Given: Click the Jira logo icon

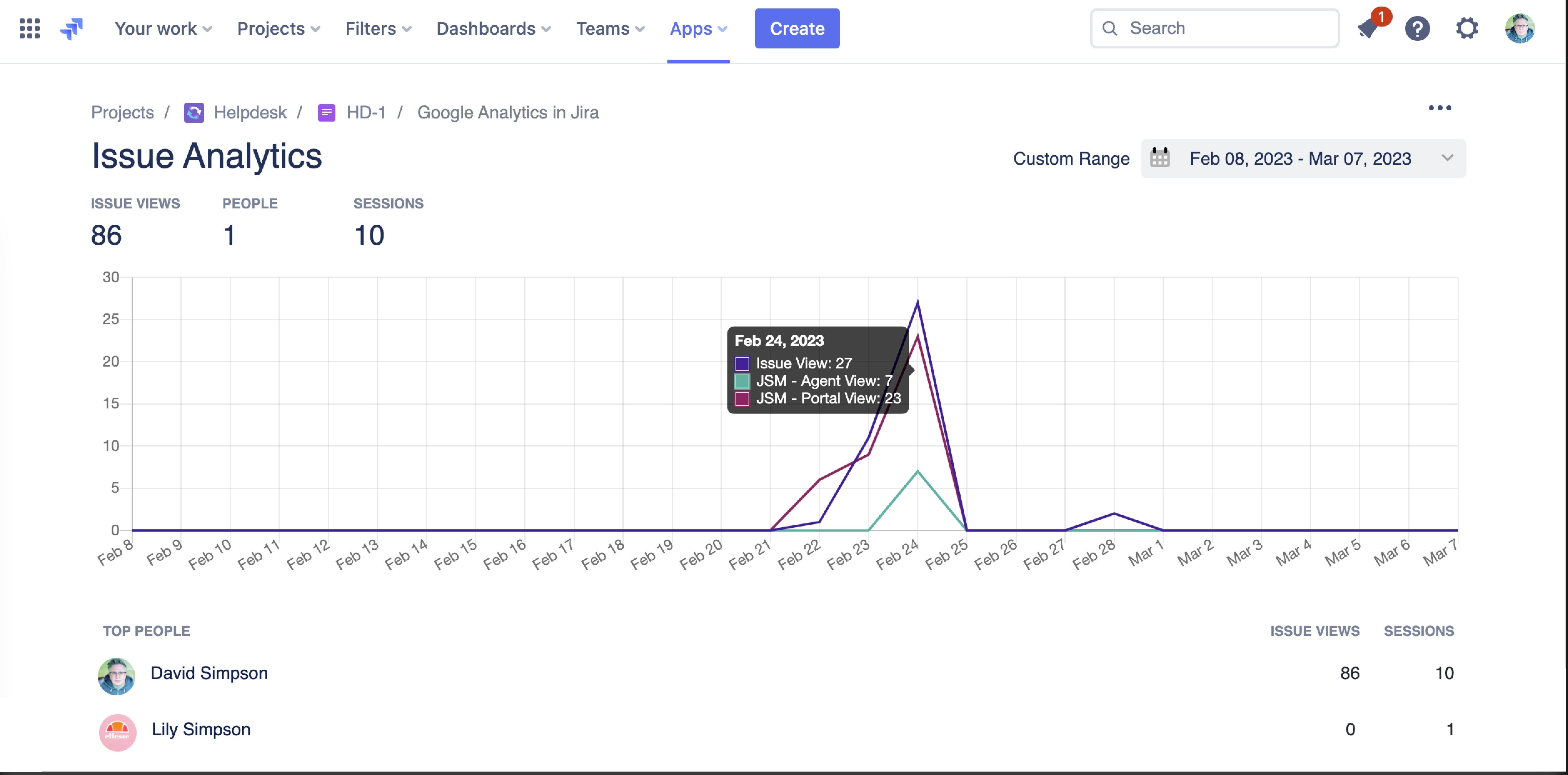Looking at the screenshot, I should tap(71, 28).
